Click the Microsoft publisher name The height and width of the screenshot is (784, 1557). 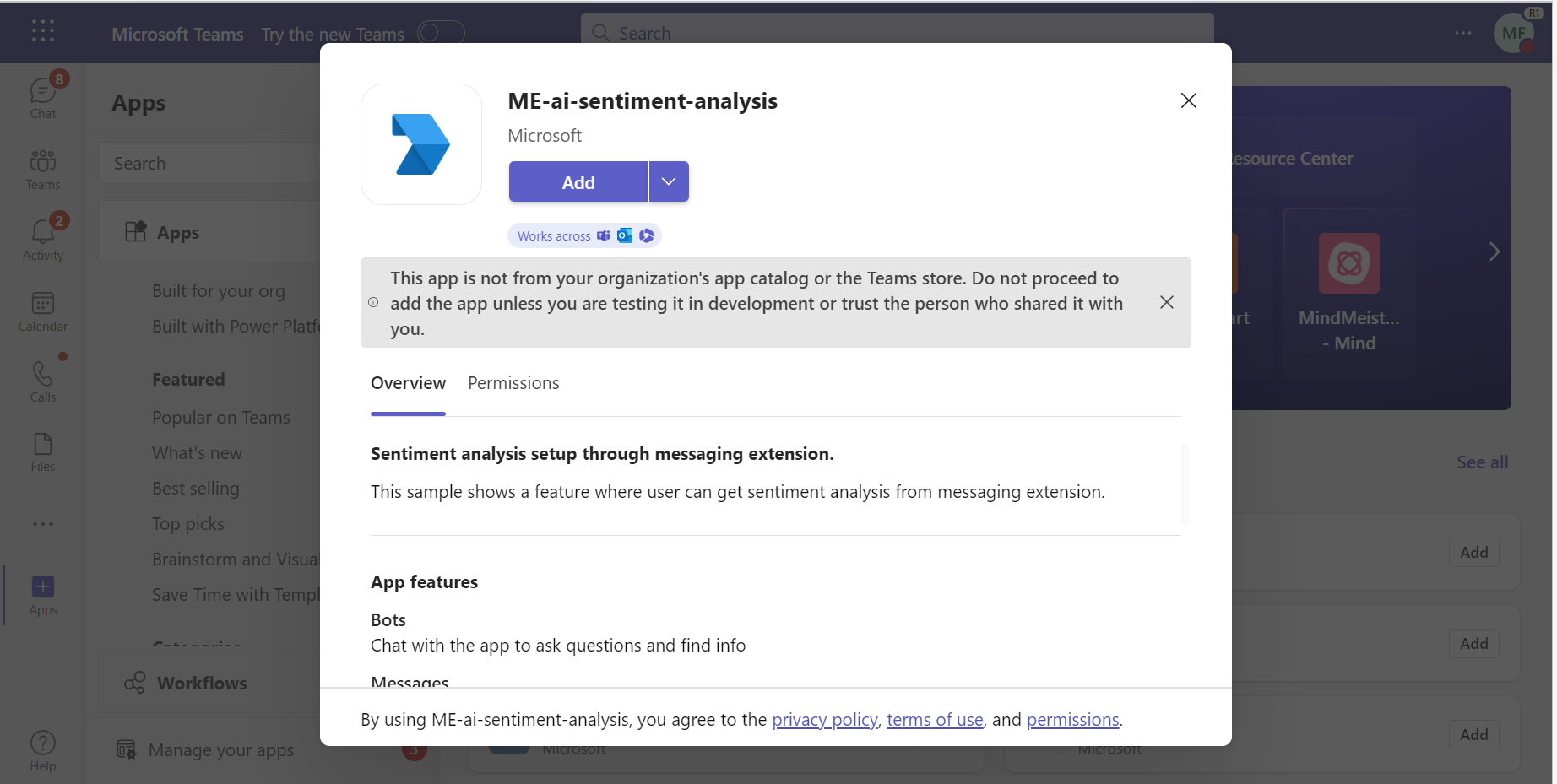click(545, 136)
